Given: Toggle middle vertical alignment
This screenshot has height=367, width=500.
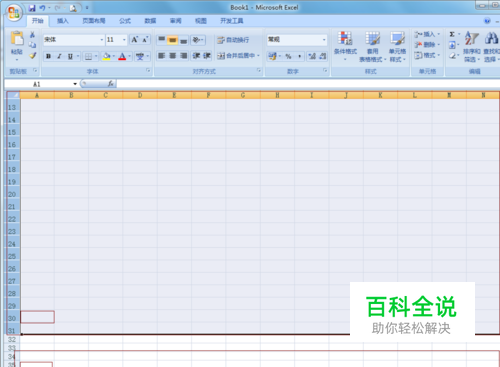Looking at the screenshot, I should click(x=173, y=40).
